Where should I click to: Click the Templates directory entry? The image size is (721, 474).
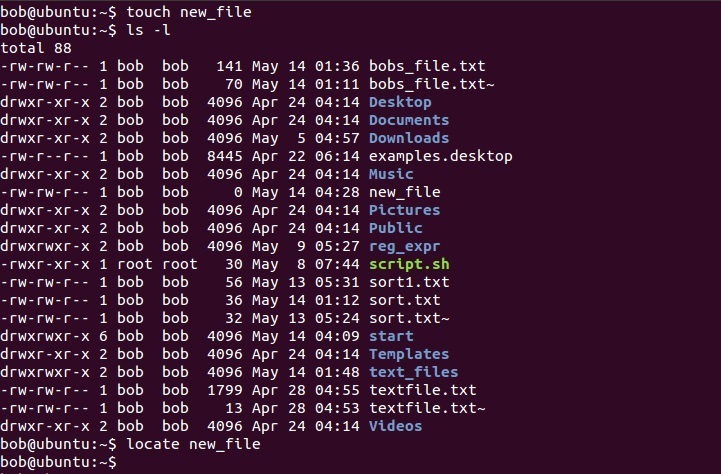tap(409, 354)
